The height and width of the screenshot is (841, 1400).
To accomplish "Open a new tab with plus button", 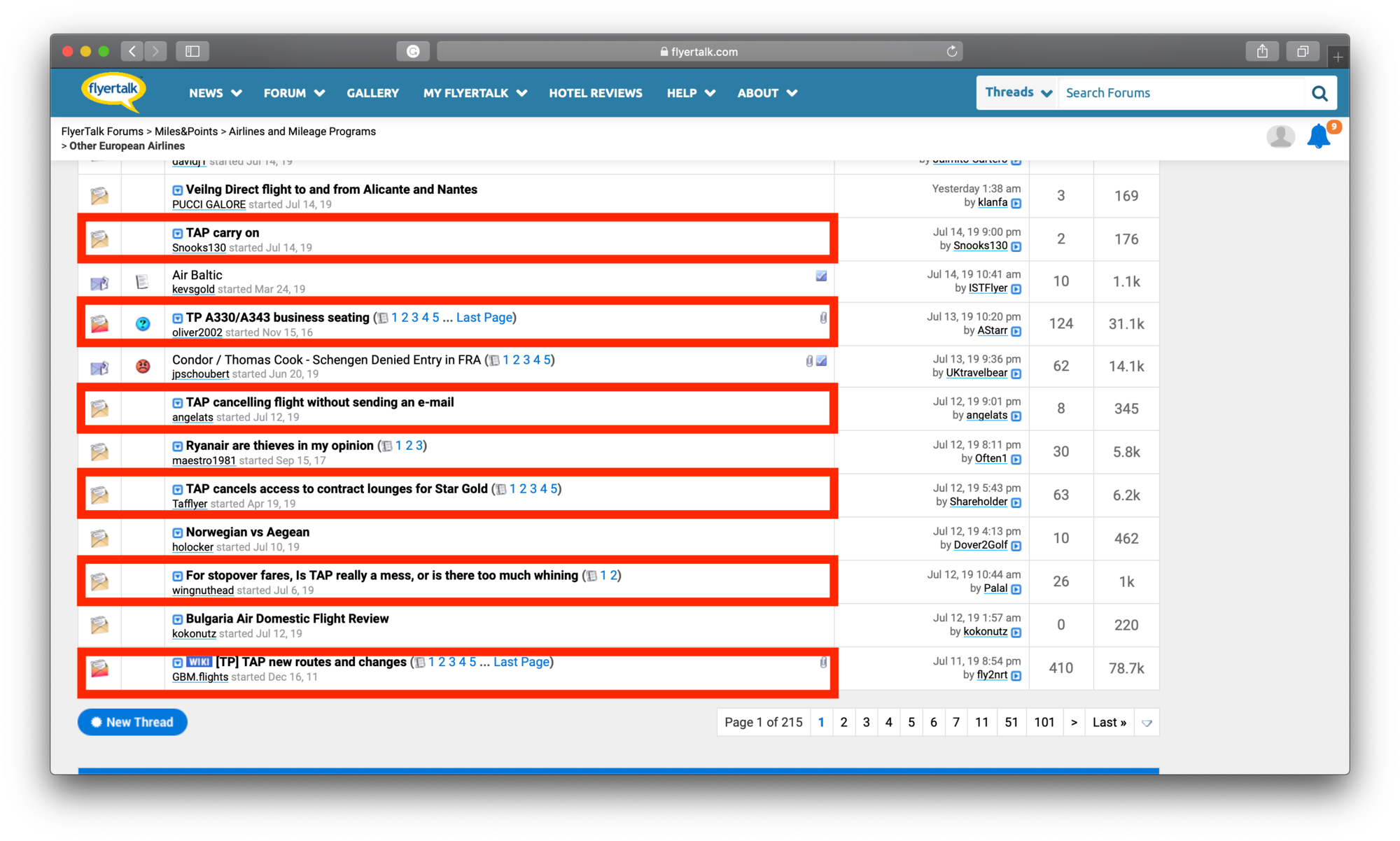I will pos(1338,56).
